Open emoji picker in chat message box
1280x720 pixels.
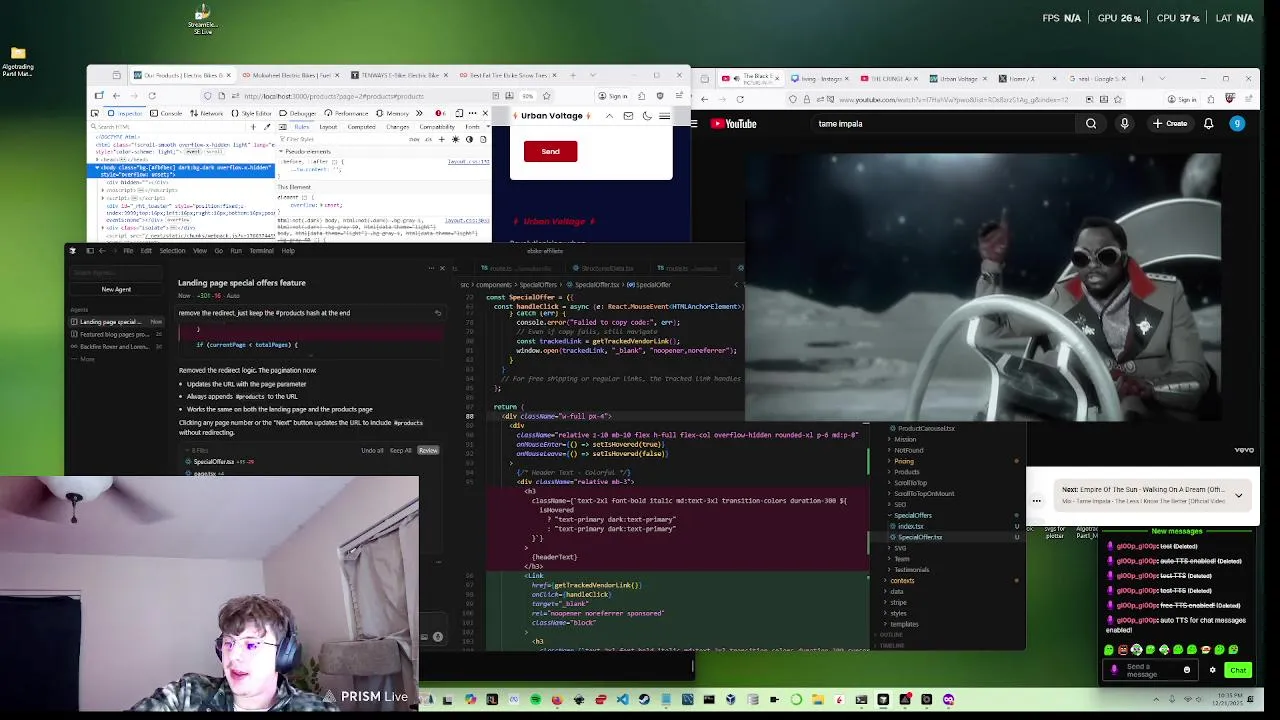1187,670
